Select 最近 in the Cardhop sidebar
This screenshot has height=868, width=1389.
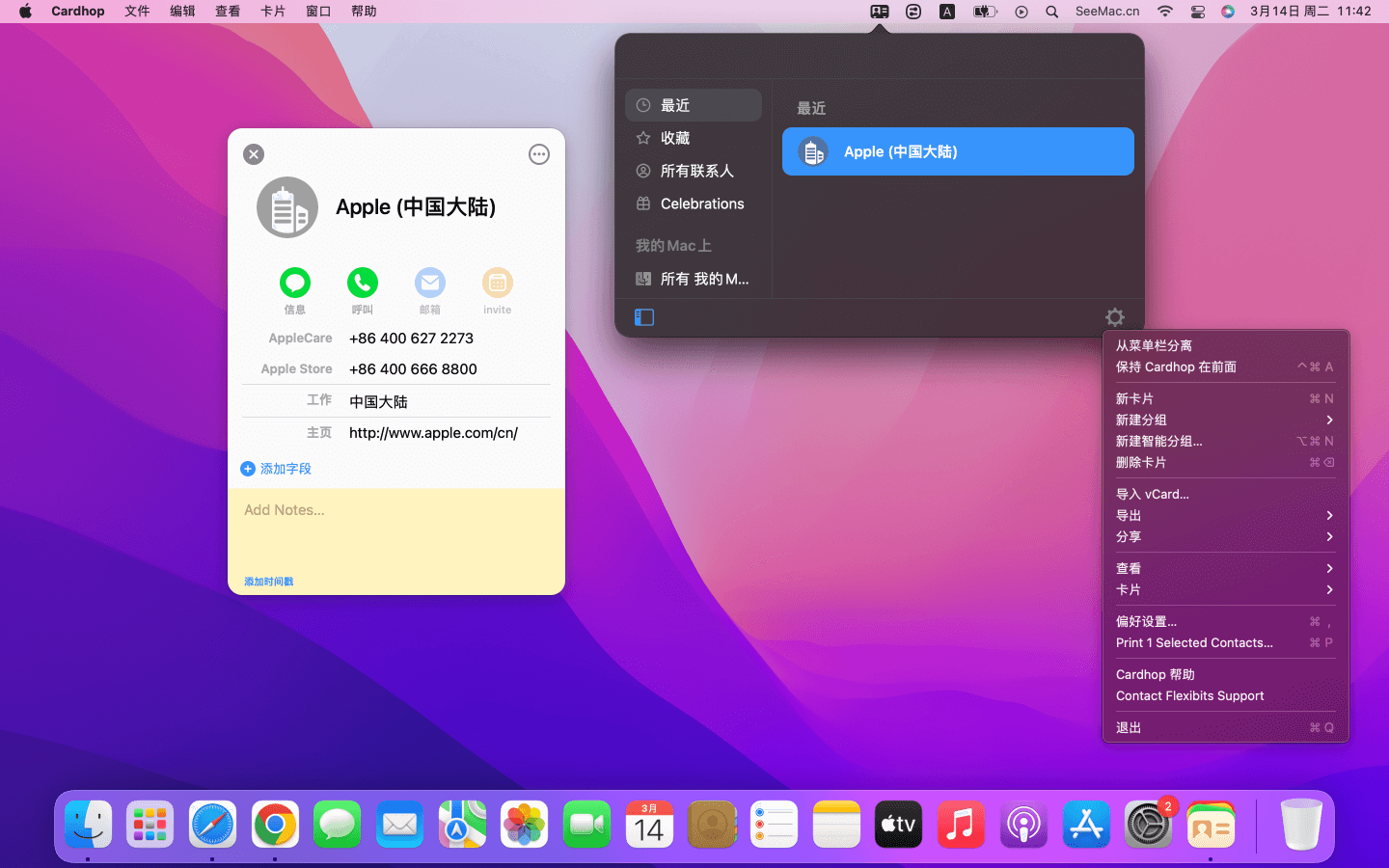pyautogui.click(x=694, y=105)
